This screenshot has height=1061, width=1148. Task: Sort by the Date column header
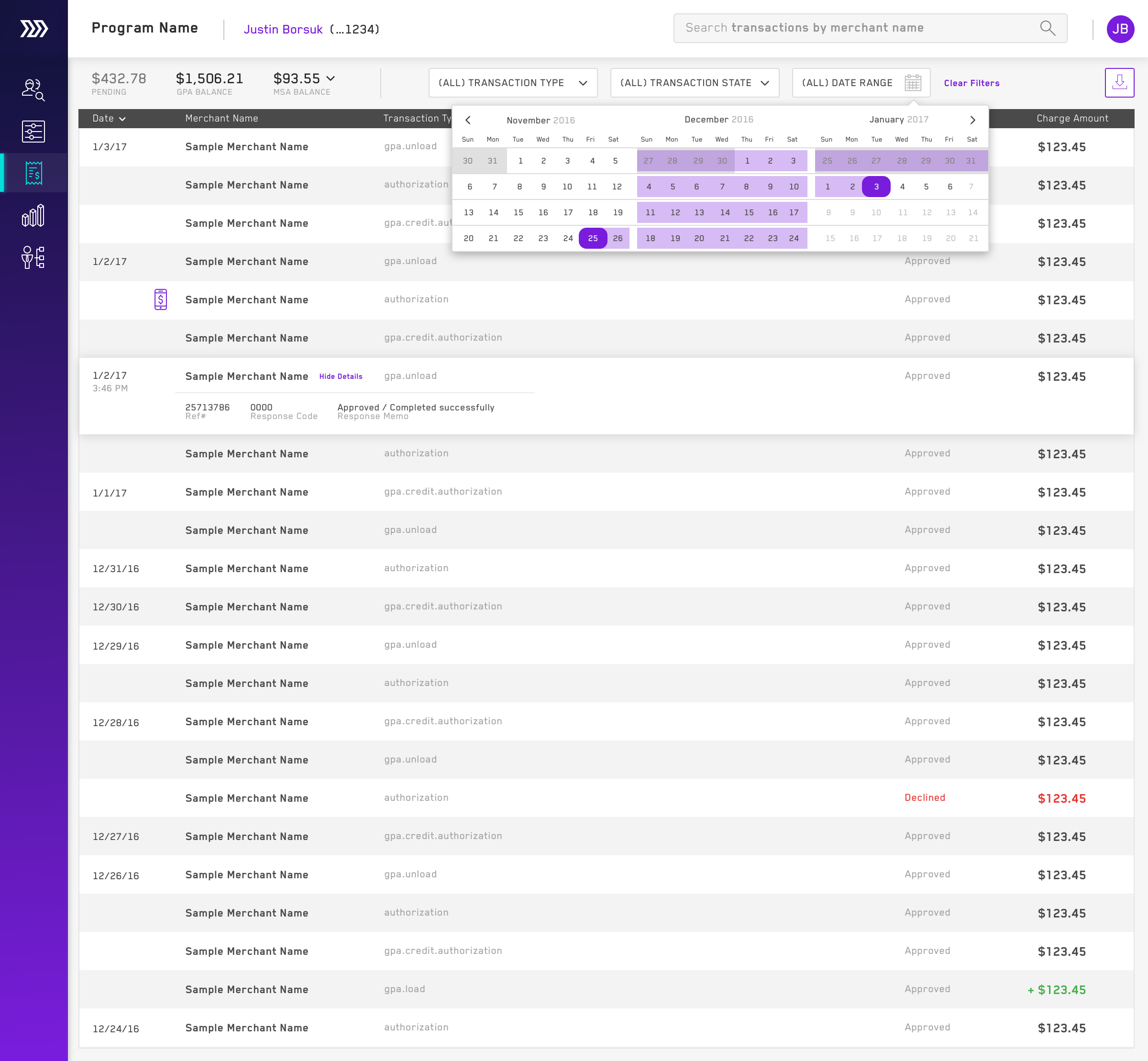pos(109,118)
